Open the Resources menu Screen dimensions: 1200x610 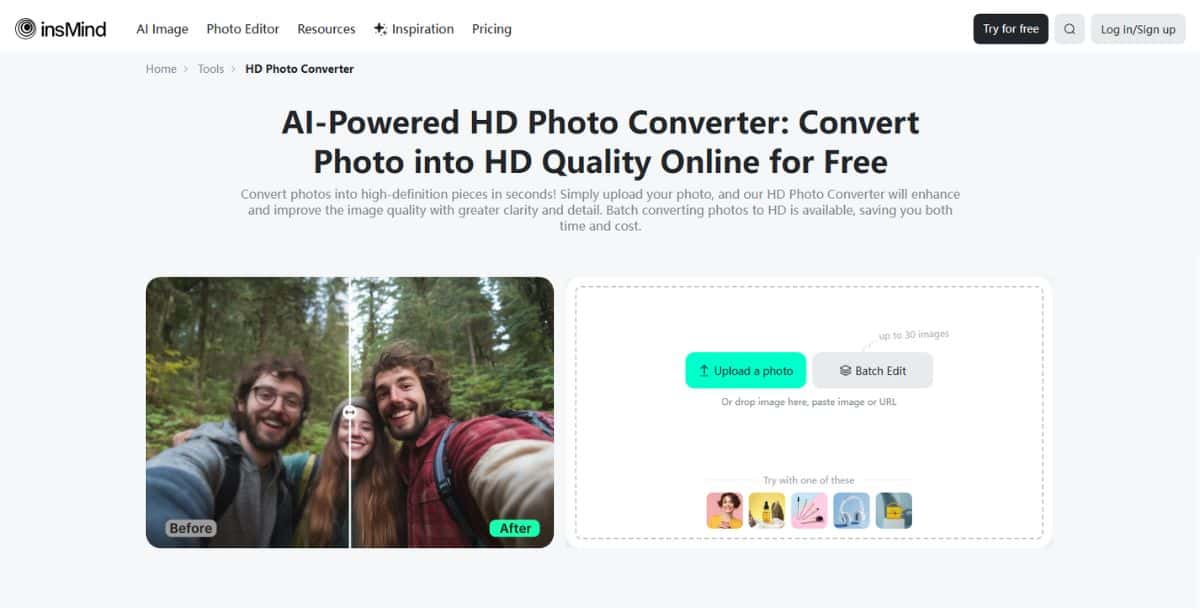click(326, 29)
